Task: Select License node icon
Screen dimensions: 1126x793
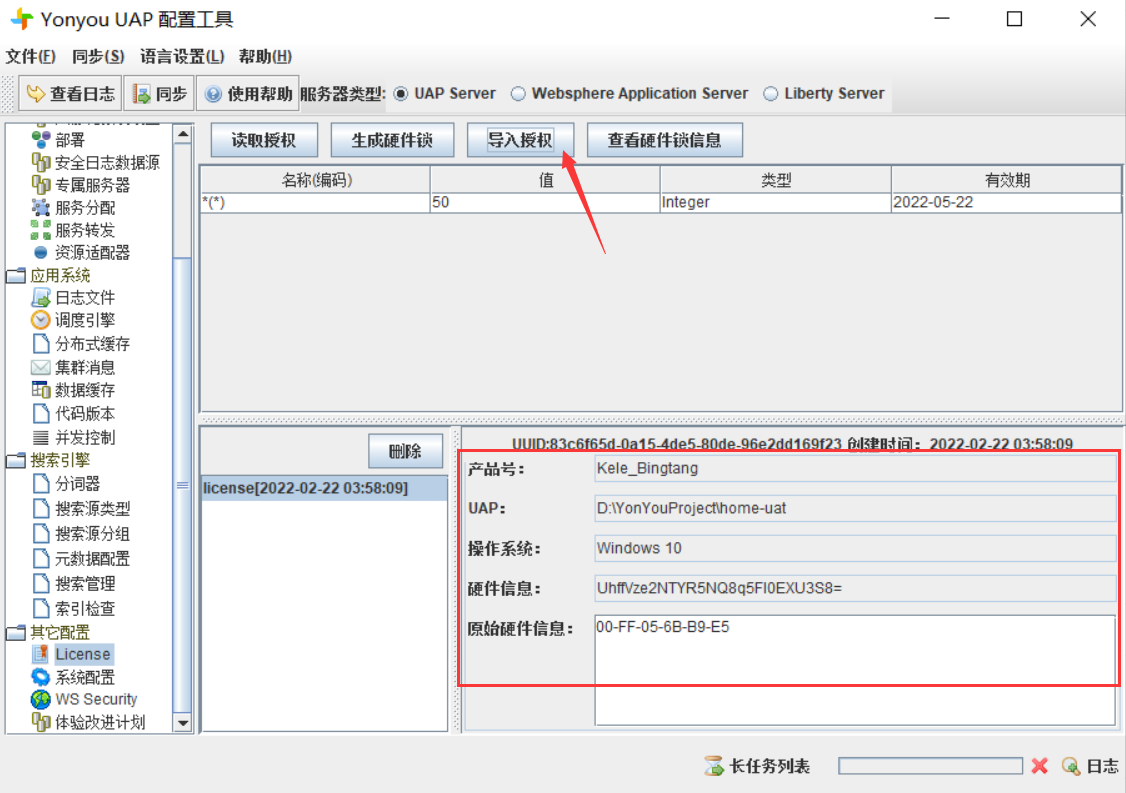Action: point(41,654)
